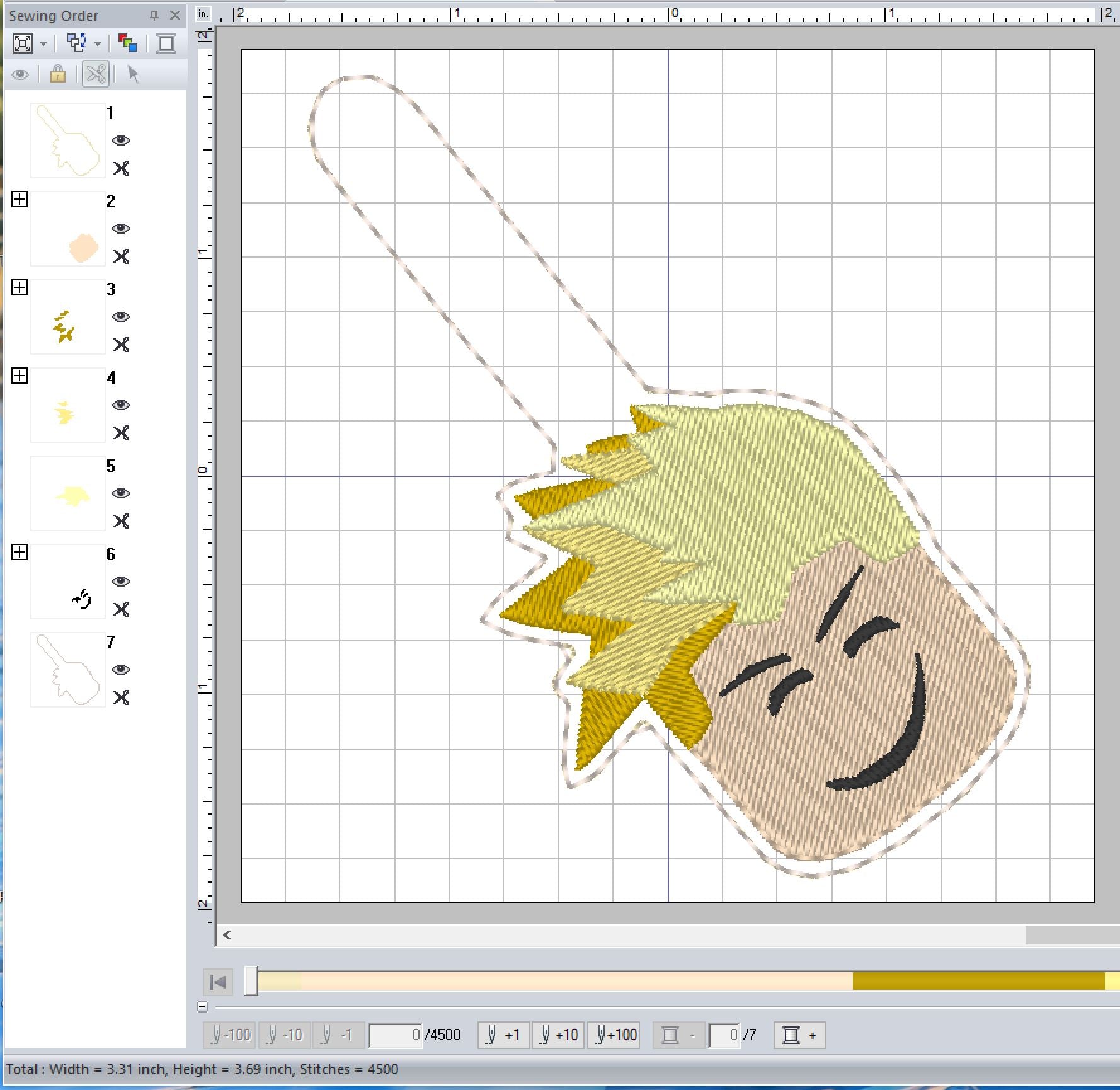Collapse the simulator controls with minus icon

[202, 1007]
